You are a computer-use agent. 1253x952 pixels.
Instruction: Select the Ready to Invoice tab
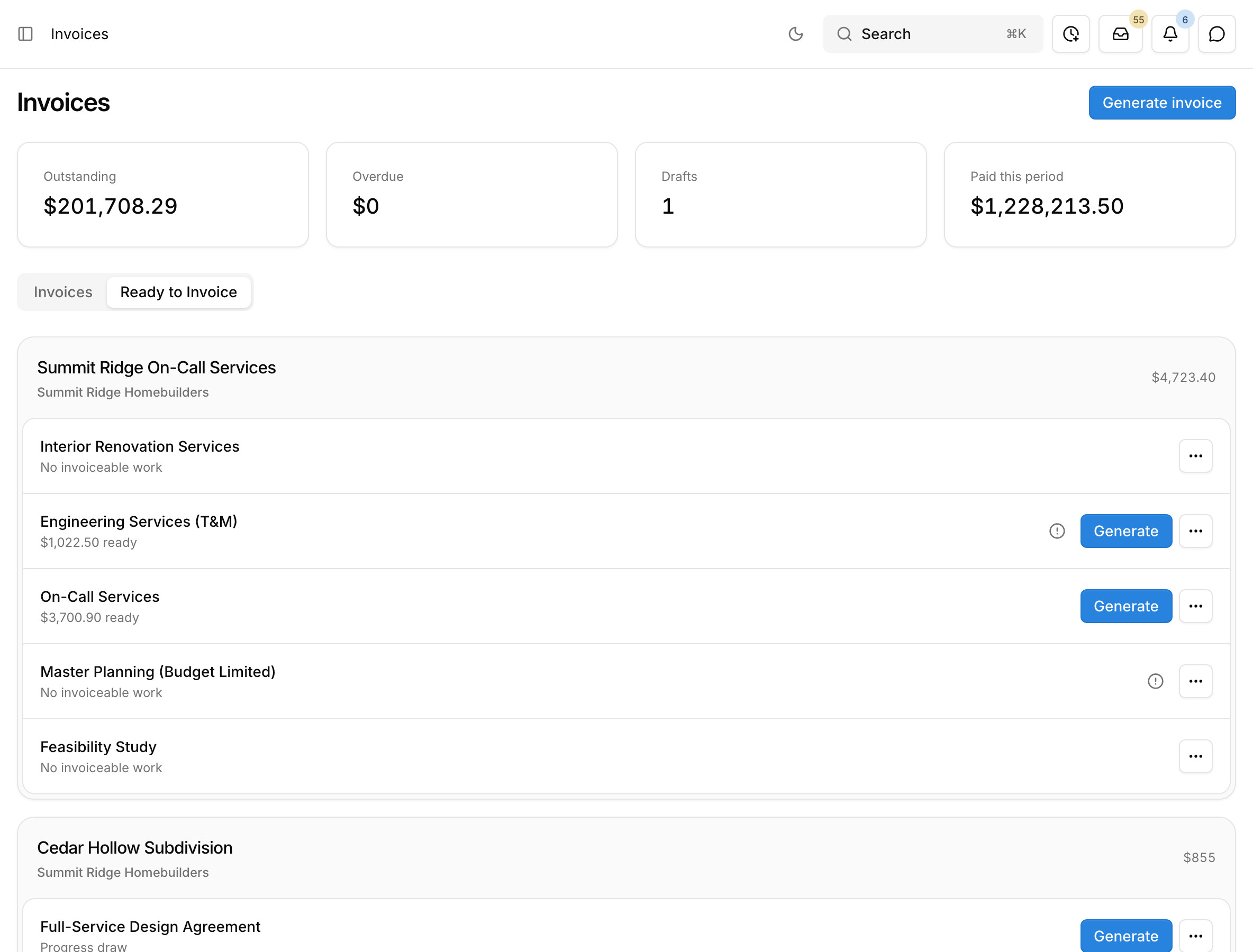(x=179, y=292)
